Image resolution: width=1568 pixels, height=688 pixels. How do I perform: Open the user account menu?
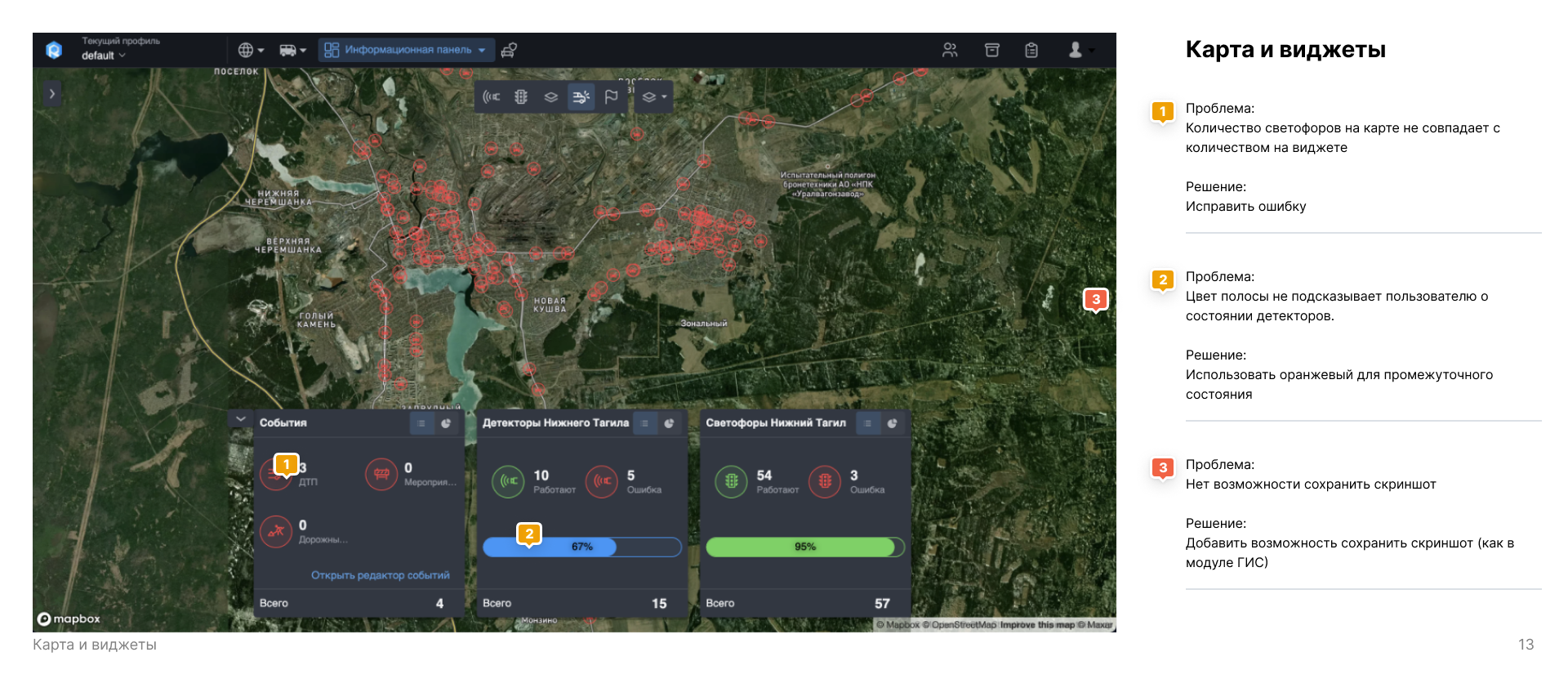pyautogui.click(x=1080, y=50)
